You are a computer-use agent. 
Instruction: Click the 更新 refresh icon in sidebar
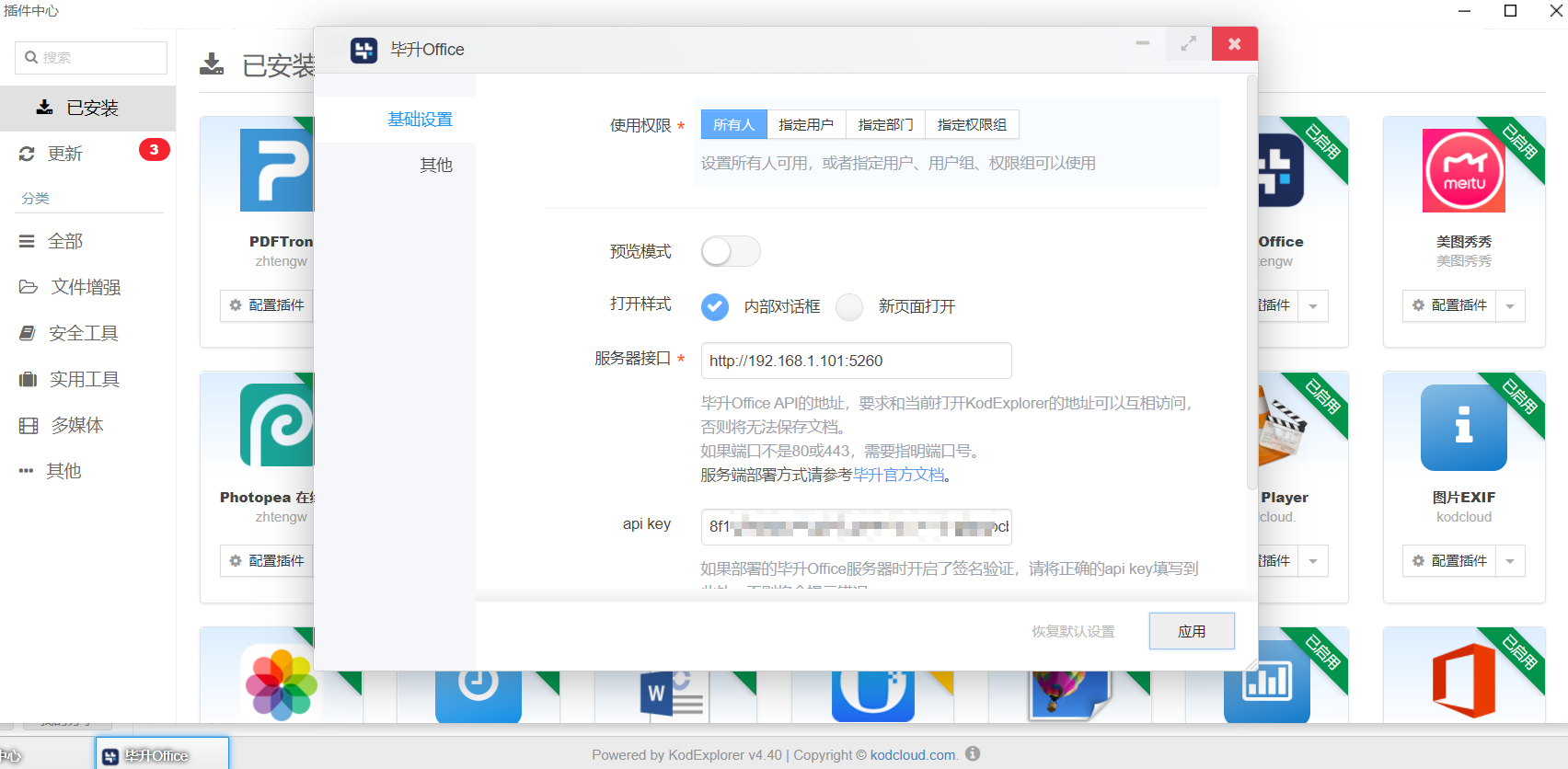[27, 154]
